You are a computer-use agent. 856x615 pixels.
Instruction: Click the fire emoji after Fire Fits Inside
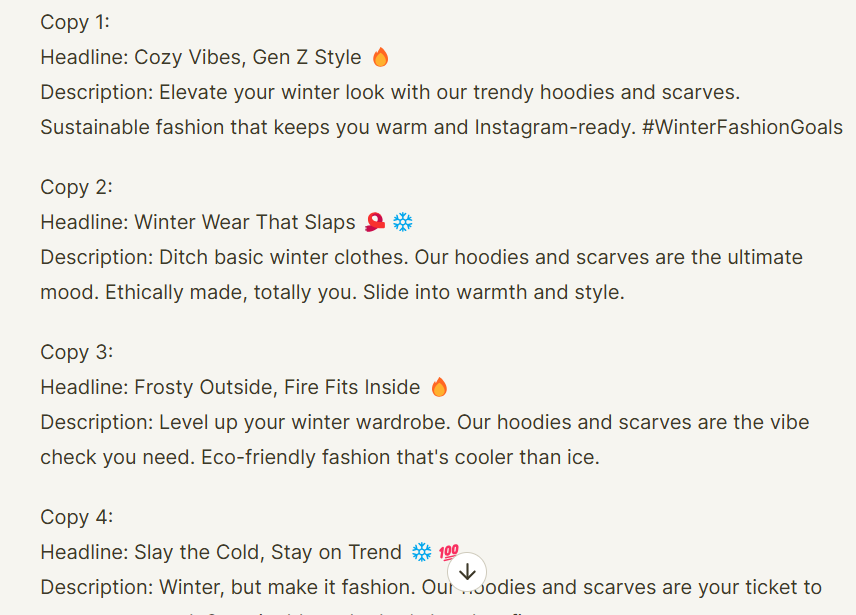click(x=439, y=387)
